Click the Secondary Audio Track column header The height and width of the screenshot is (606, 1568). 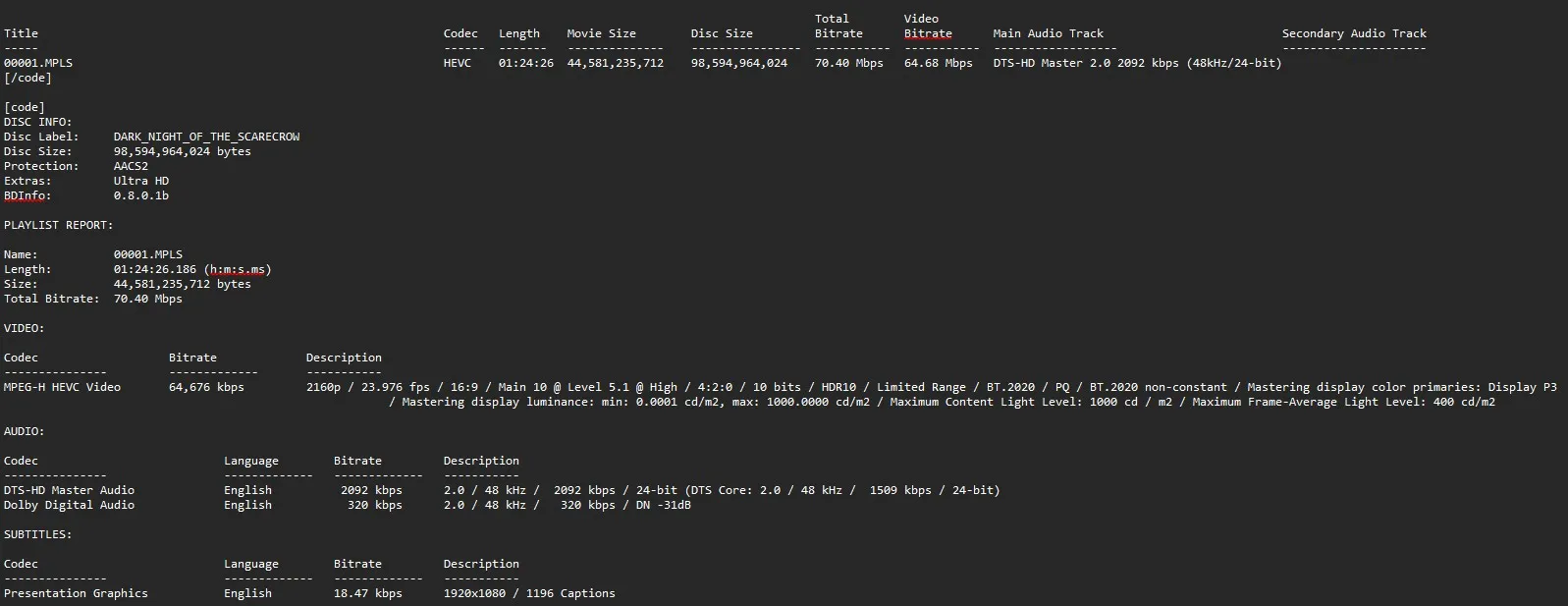coord(1354,33)
